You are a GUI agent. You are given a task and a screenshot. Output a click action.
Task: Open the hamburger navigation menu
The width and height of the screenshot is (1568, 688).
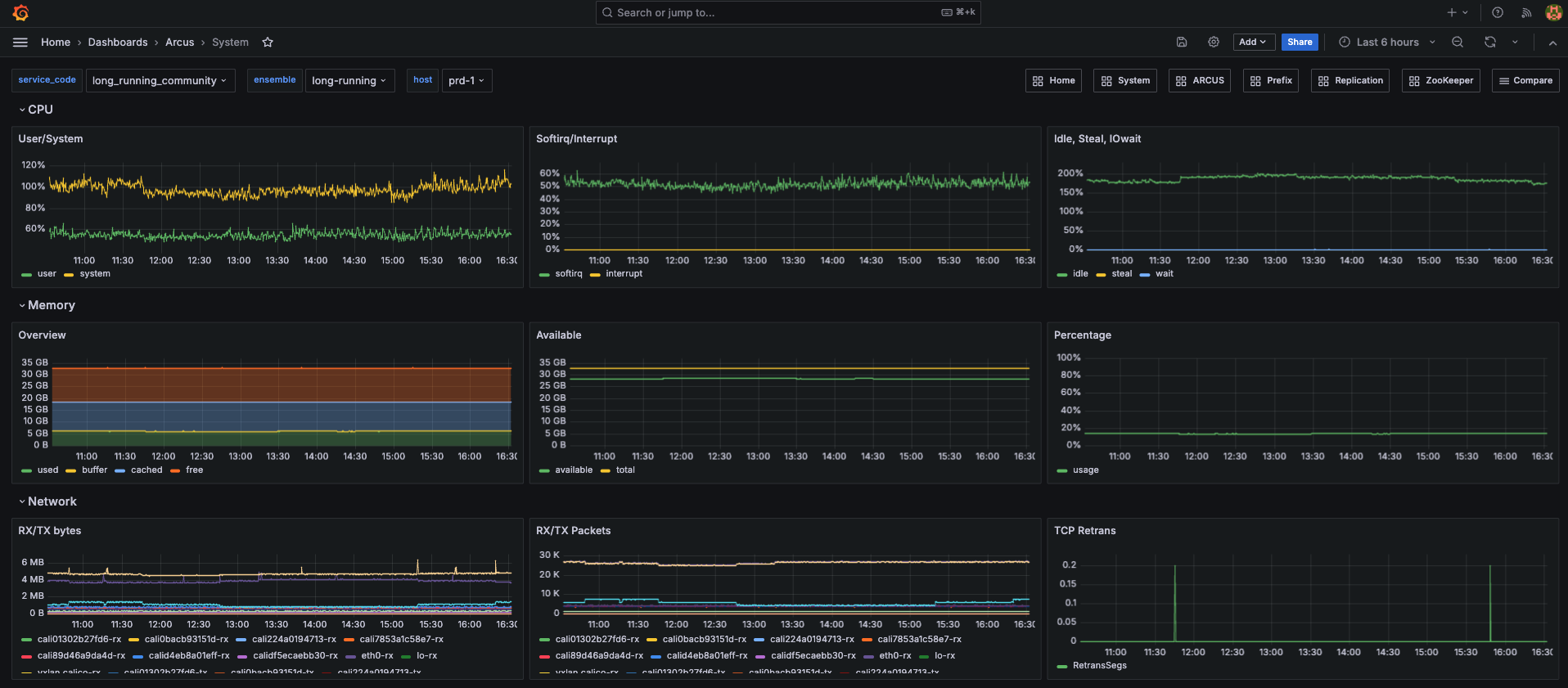tap(20, 43)
